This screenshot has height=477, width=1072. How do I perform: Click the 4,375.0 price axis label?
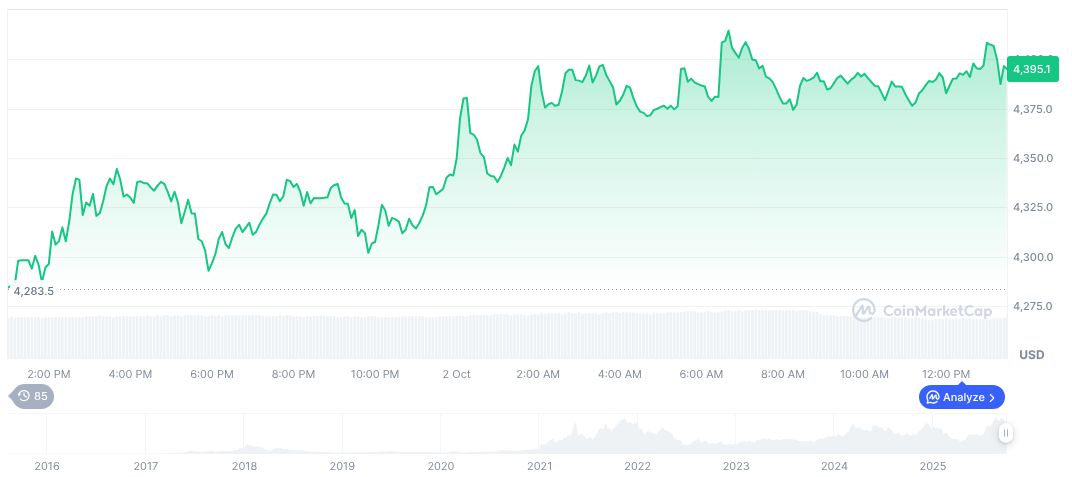(x=1032, y=109)
